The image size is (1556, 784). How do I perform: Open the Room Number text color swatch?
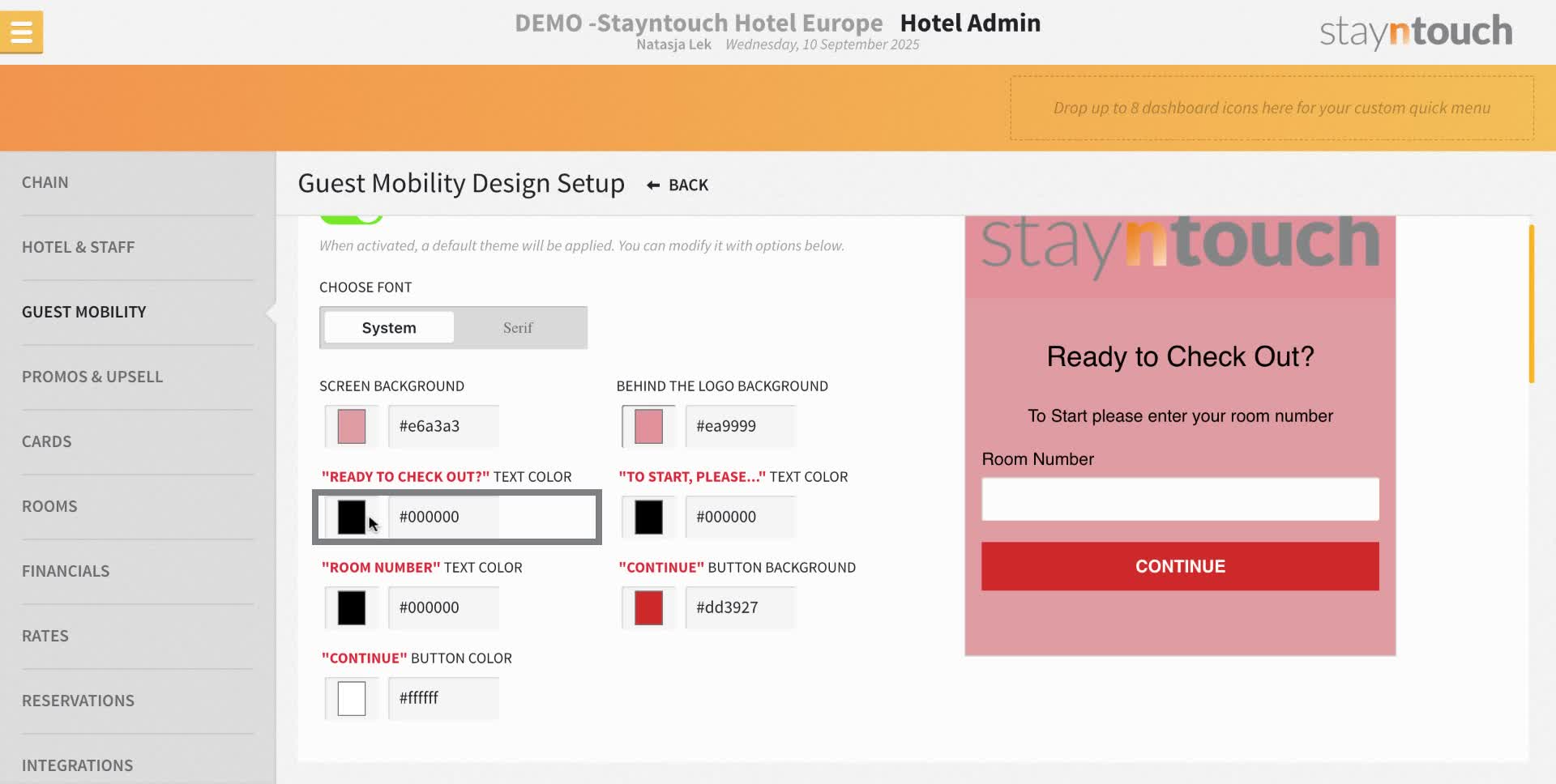click(x=352, y=607)
